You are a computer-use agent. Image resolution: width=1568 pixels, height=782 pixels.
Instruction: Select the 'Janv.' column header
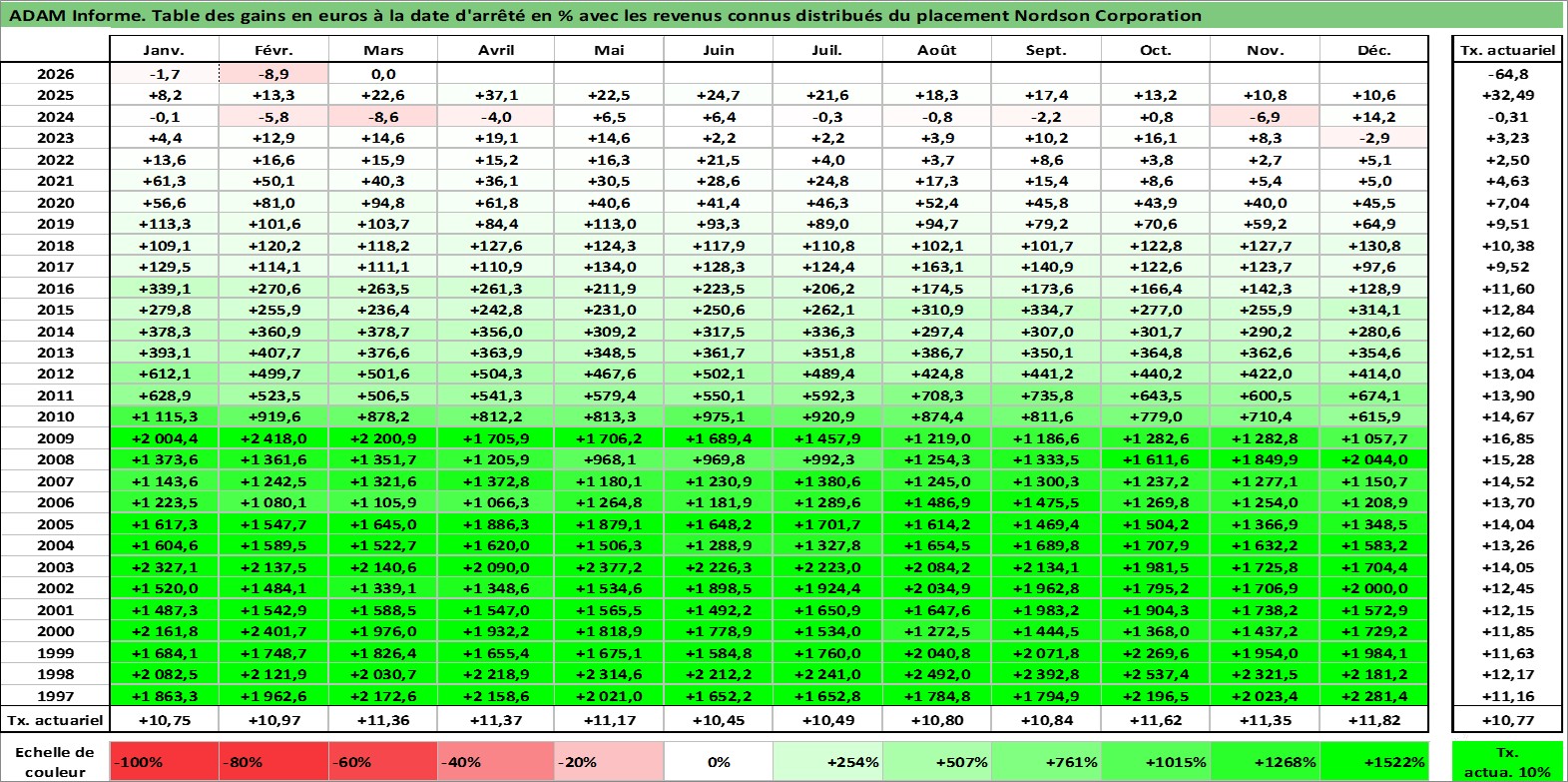tap(164, 50)
